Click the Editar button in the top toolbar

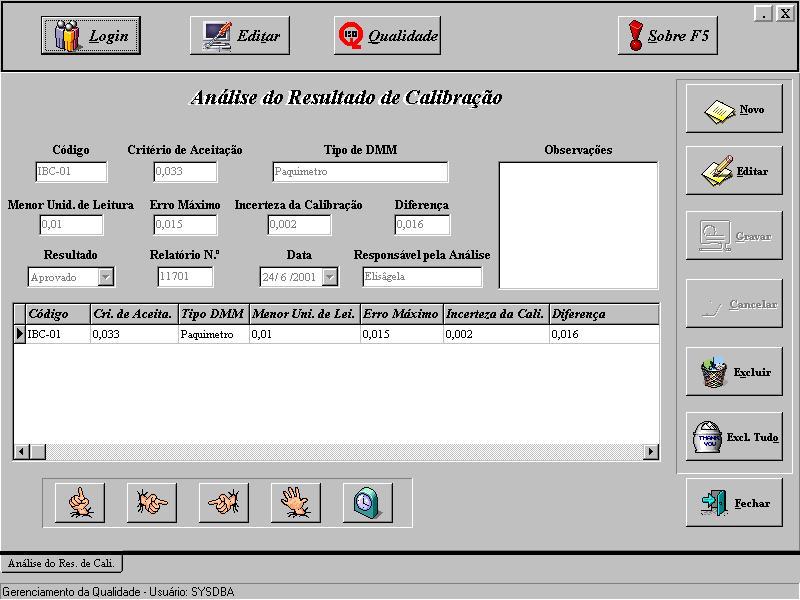(241, 36)
